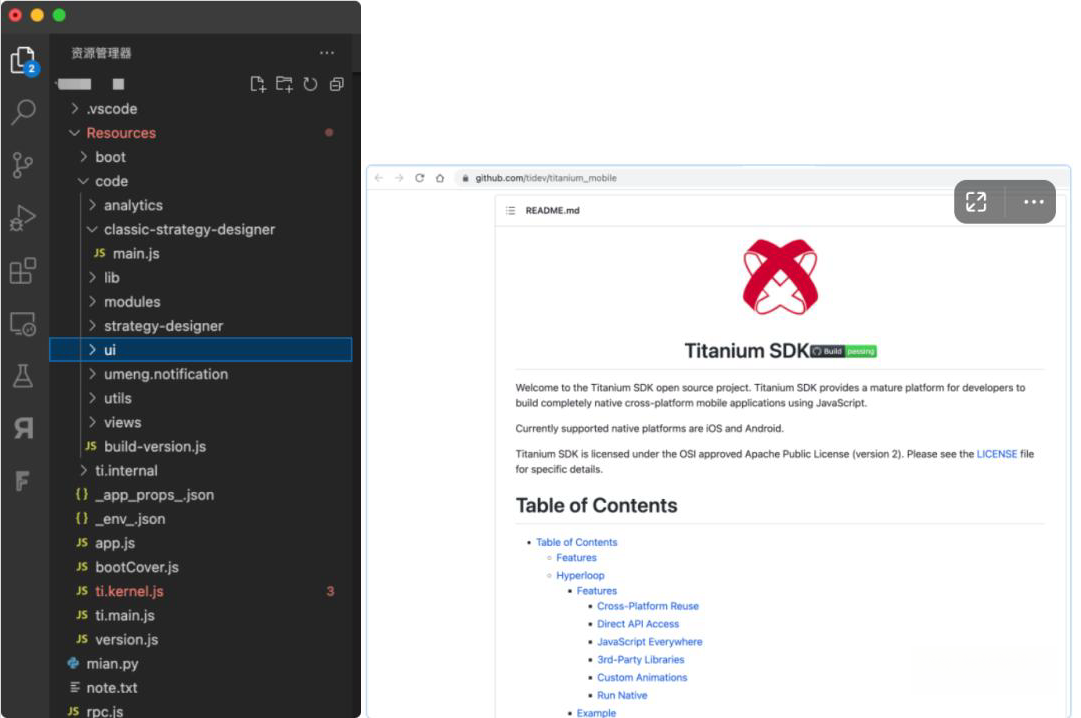Open the Explorer view in activity bar
This screenshot has height=718, width=1081.
pos(24,61)
